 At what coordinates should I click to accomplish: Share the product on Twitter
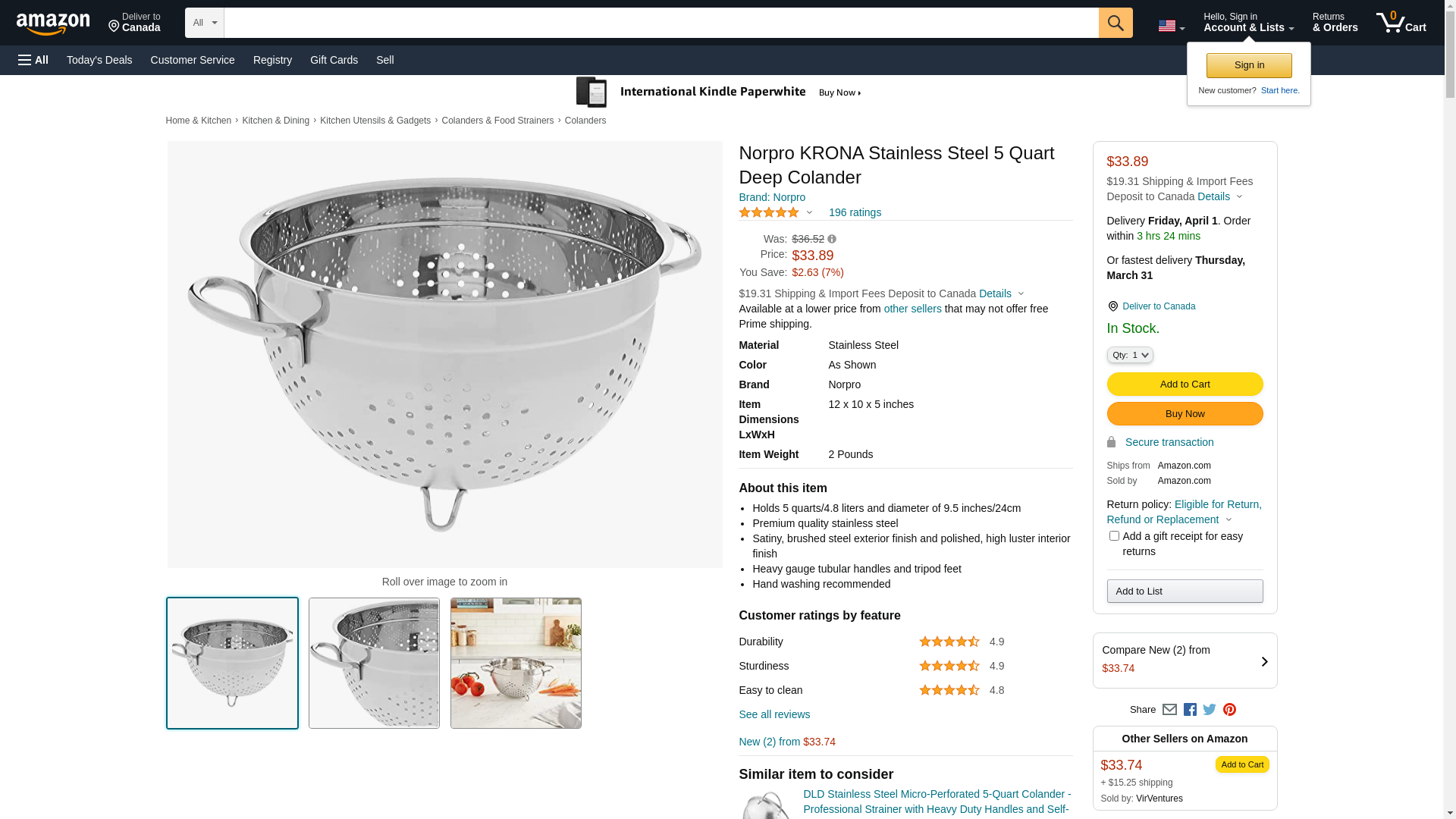(1210, 710)
